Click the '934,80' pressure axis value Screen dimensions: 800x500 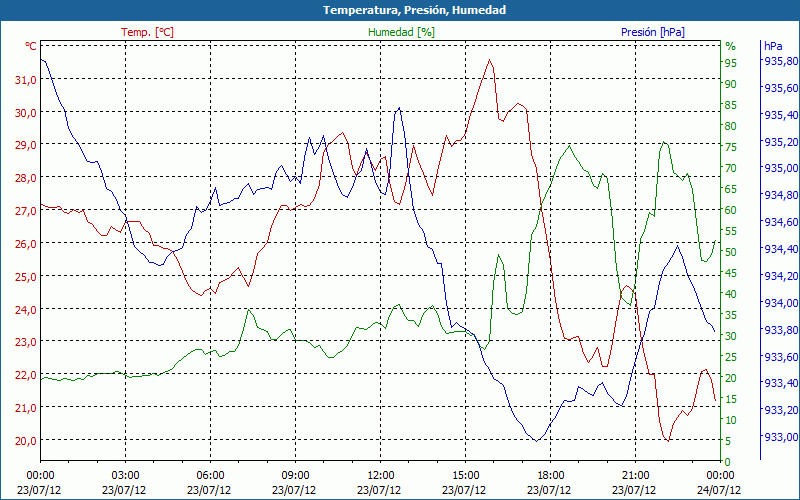click(x=780, y=195)
